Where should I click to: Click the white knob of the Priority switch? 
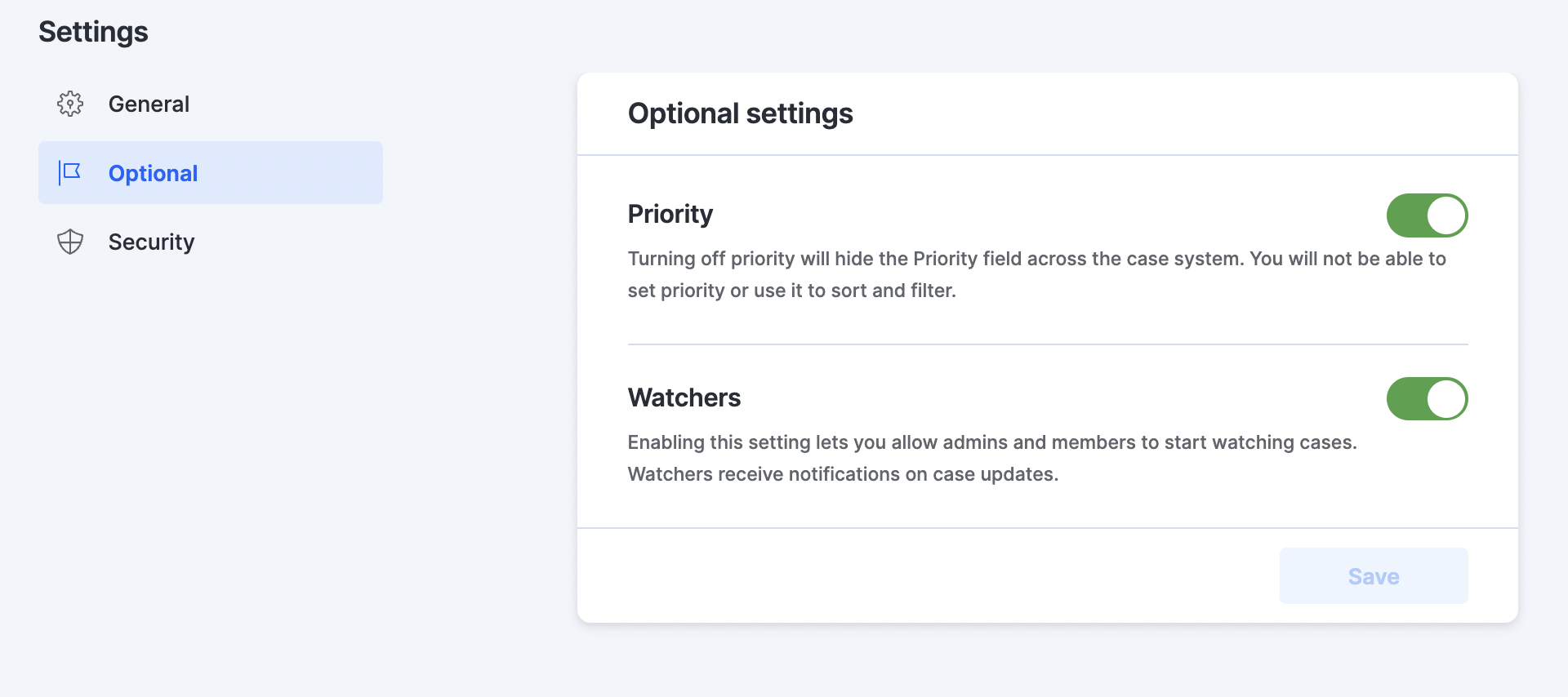1446,215
